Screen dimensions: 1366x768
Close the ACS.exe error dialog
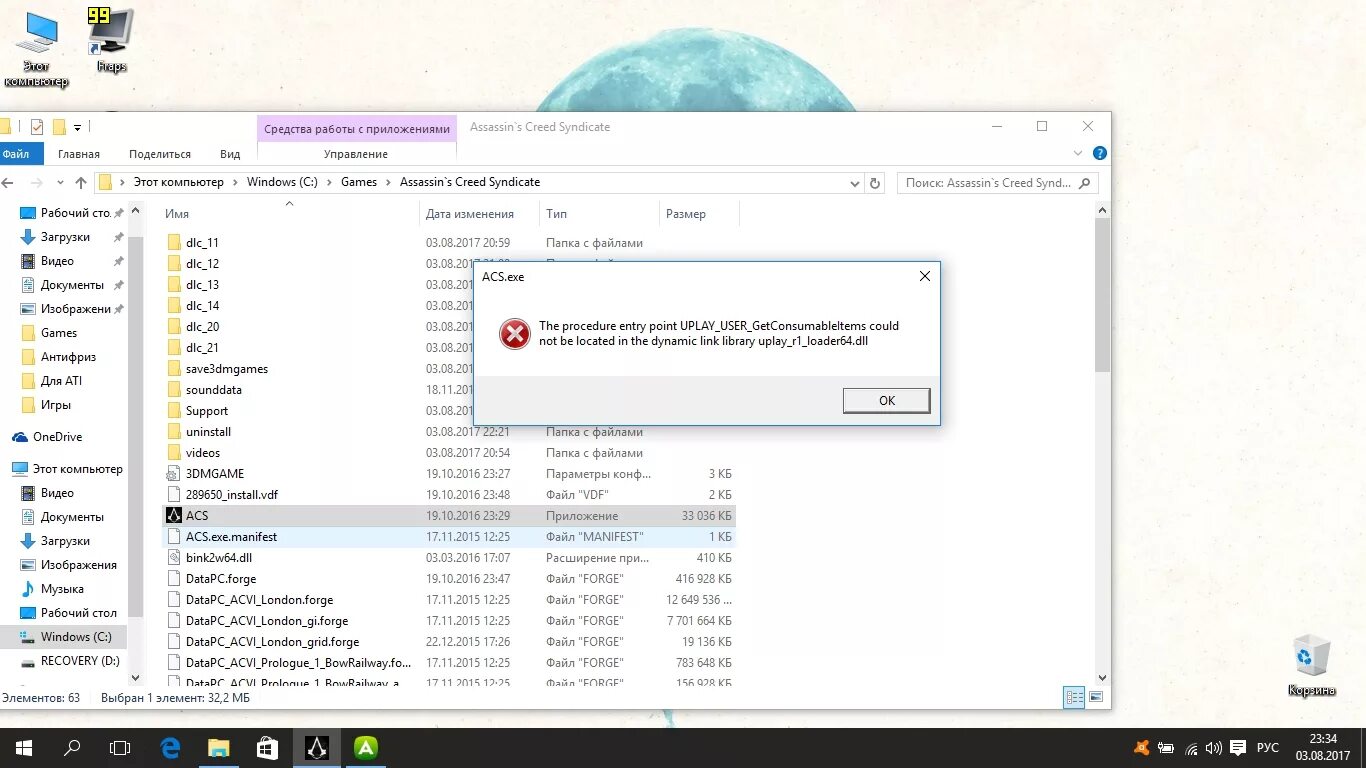(x=925, y=276)
